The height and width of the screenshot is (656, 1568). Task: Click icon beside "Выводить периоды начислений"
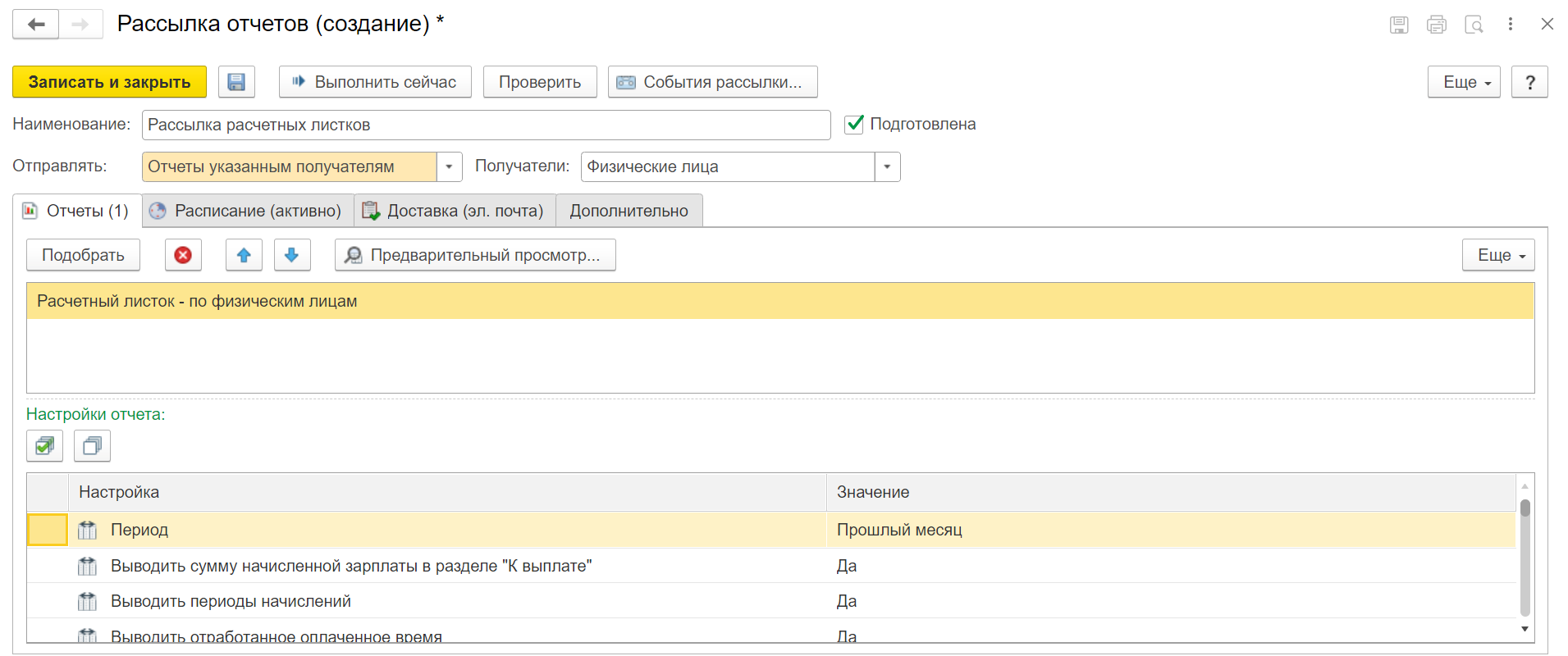click(87, 602)
